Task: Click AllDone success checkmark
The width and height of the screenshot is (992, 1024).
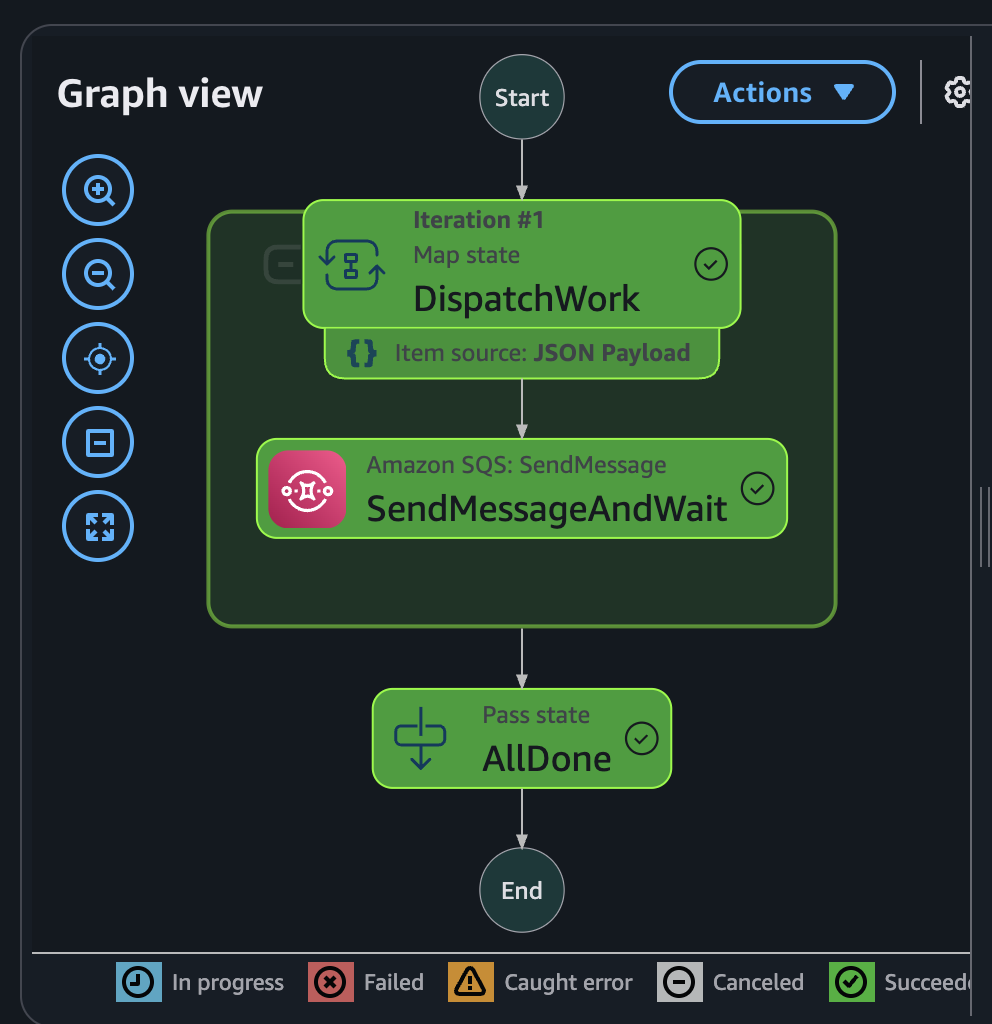Action: click(x=641, y=739)
